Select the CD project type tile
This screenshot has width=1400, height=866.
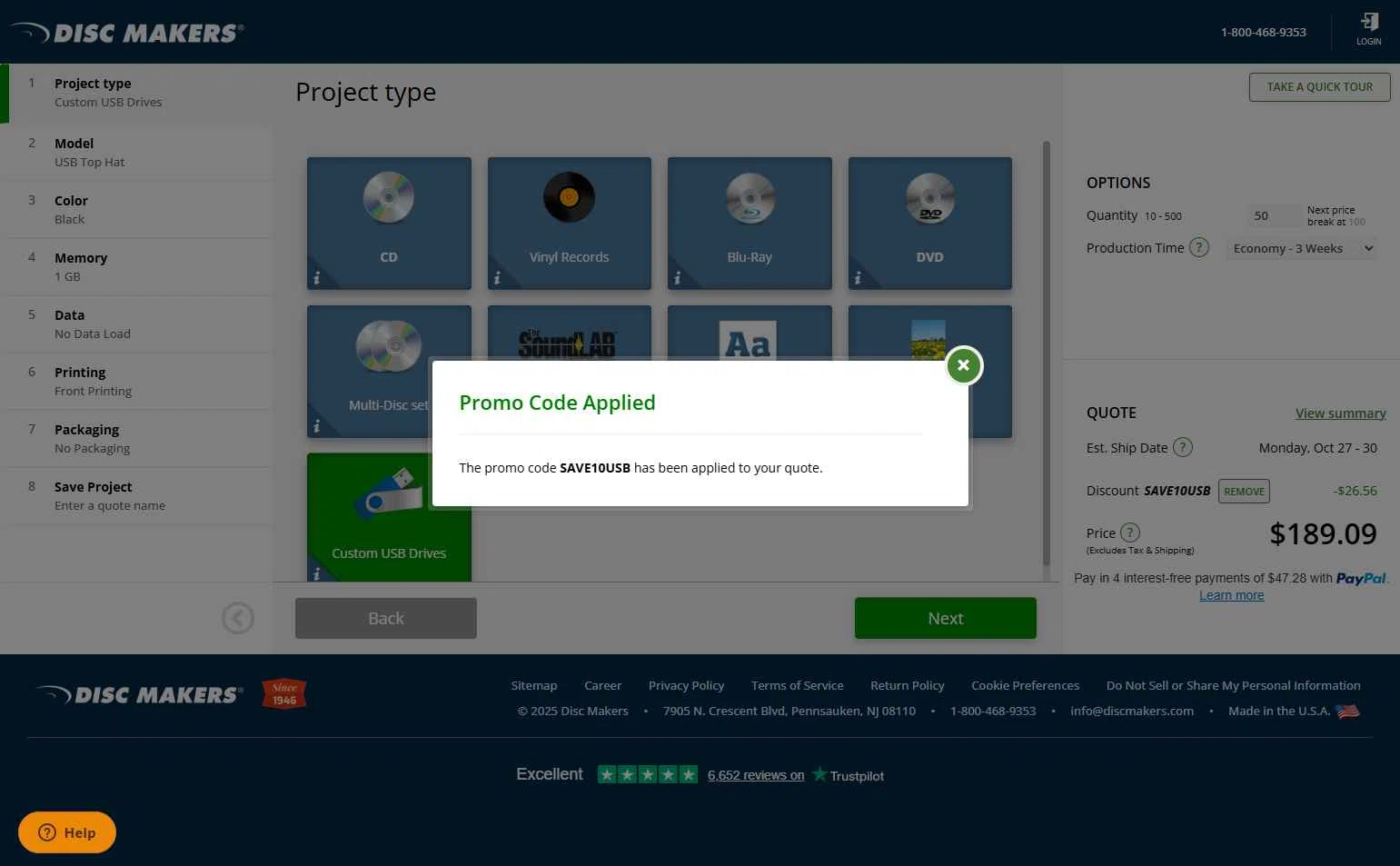389,224
